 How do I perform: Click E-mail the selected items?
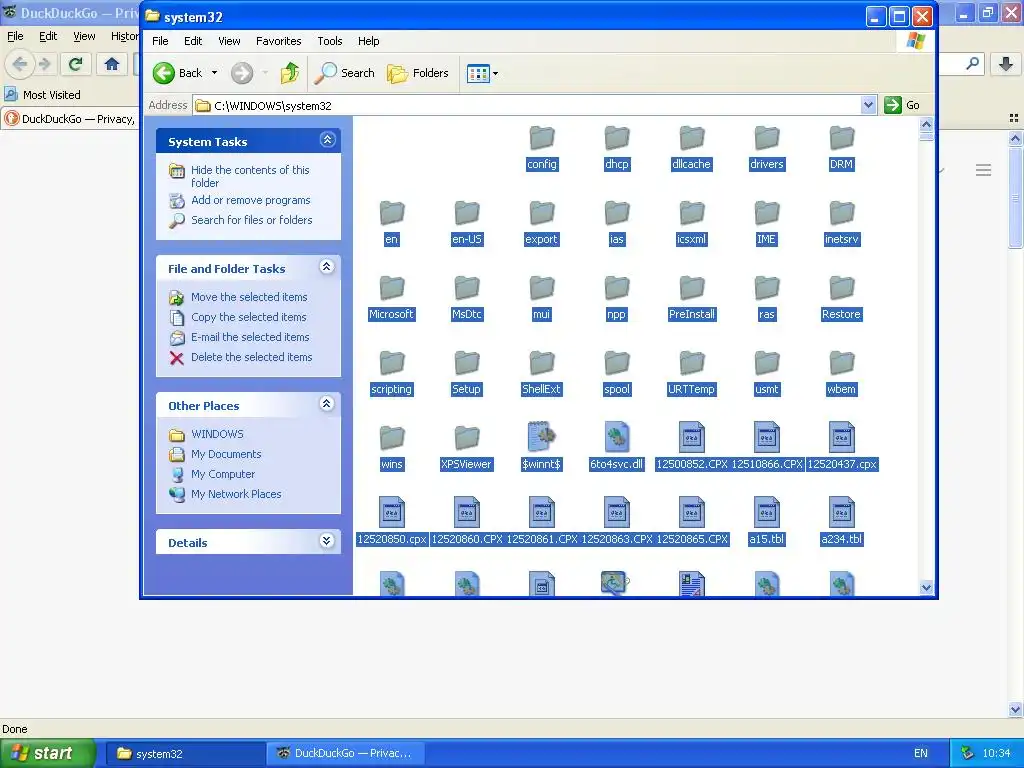click(250, 338)
